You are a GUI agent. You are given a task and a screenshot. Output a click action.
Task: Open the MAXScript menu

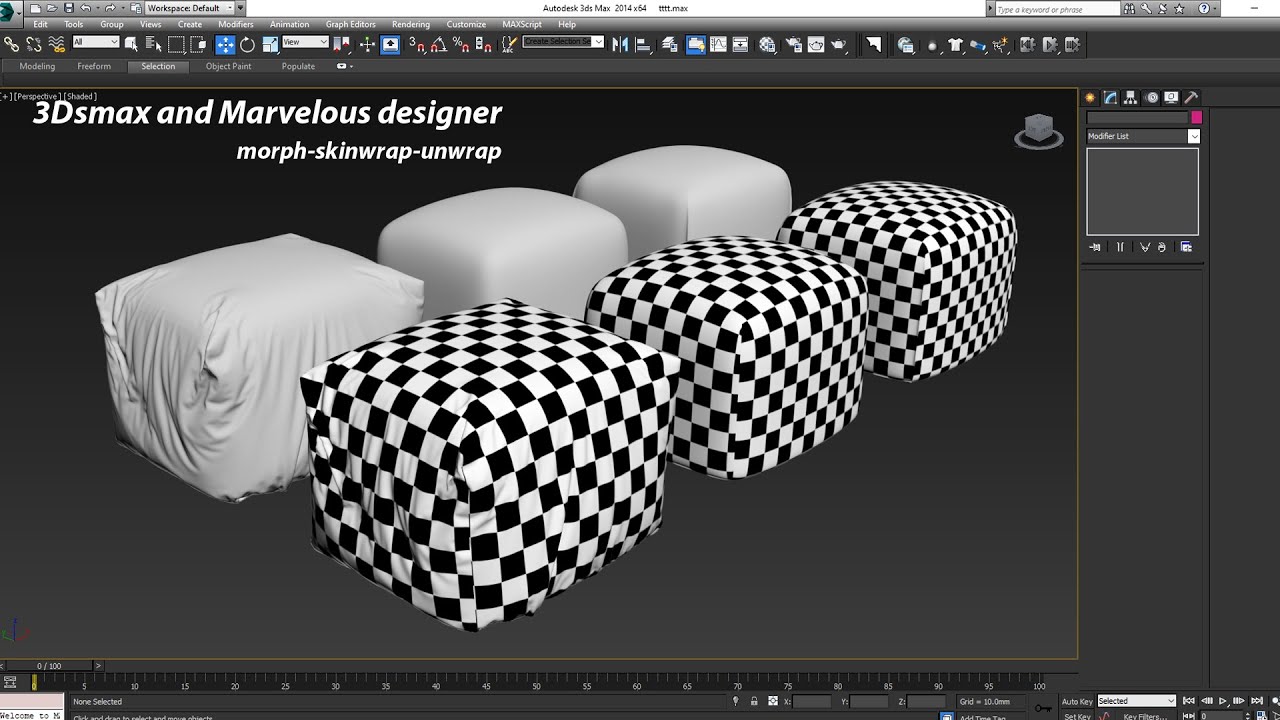click(521, 24)
